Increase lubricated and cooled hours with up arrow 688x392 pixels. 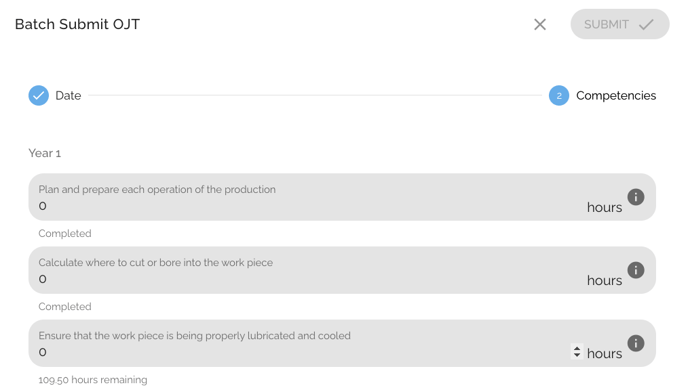[x=577, y=349]
